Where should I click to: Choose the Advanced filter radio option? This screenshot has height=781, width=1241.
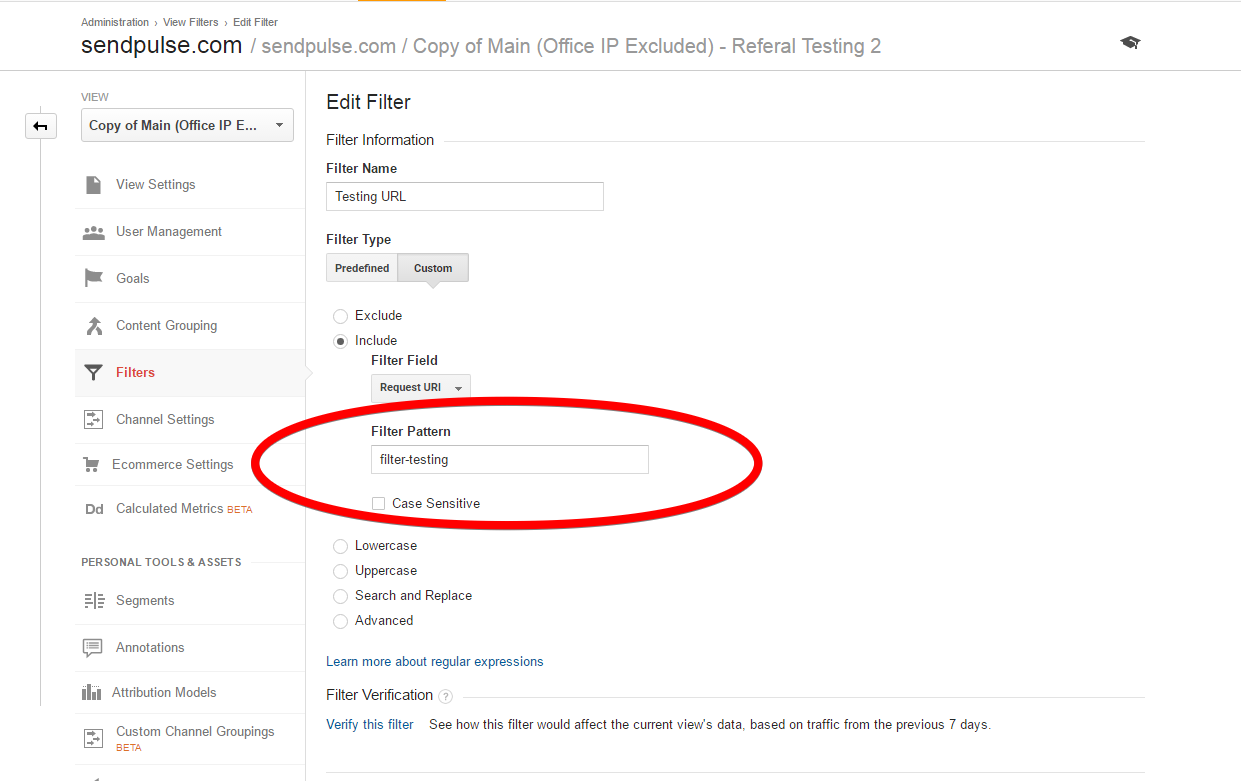pos(341,621)
